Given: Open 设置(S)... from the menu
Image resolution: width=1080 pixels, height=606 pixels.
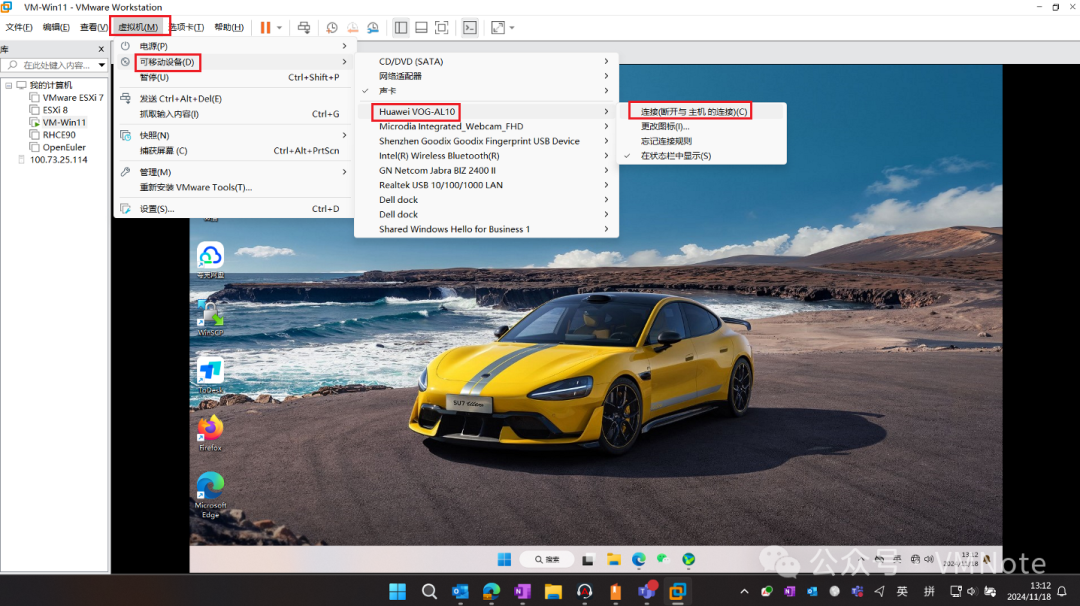Looking at the screenshot, I should 234,209.
